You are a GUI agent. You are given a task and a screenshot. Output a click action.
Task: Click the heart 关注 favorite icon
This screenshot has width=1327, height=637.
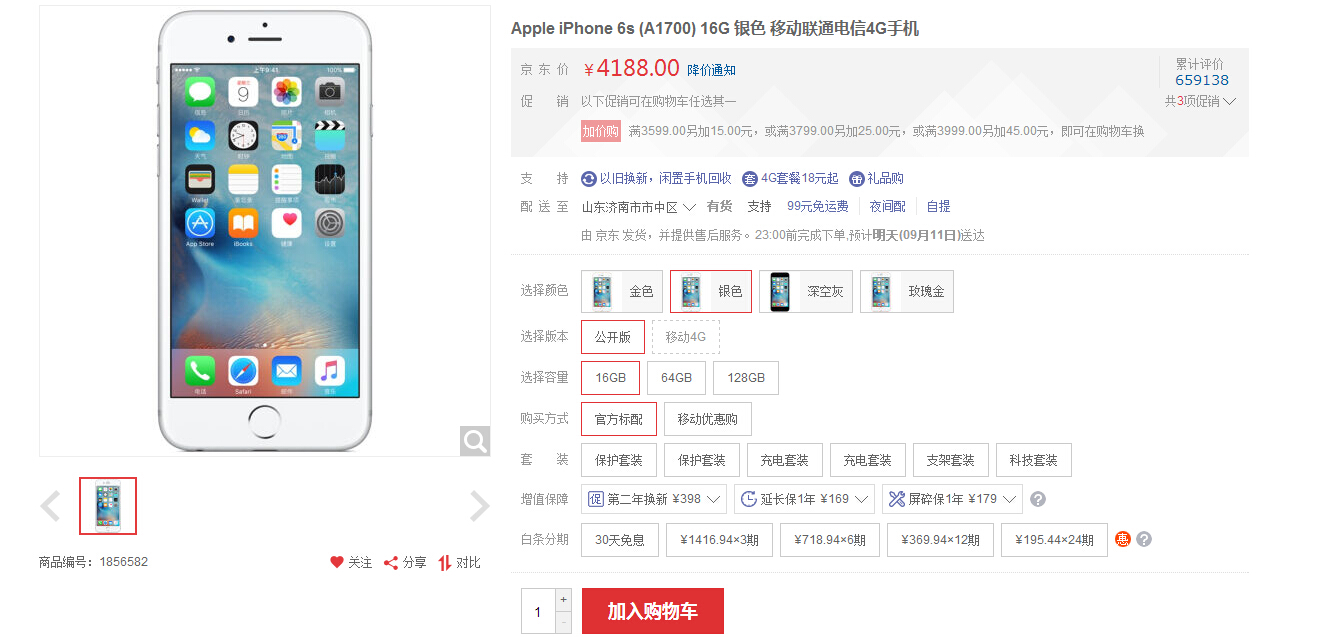pyautogui.click(x=337, y=562)
